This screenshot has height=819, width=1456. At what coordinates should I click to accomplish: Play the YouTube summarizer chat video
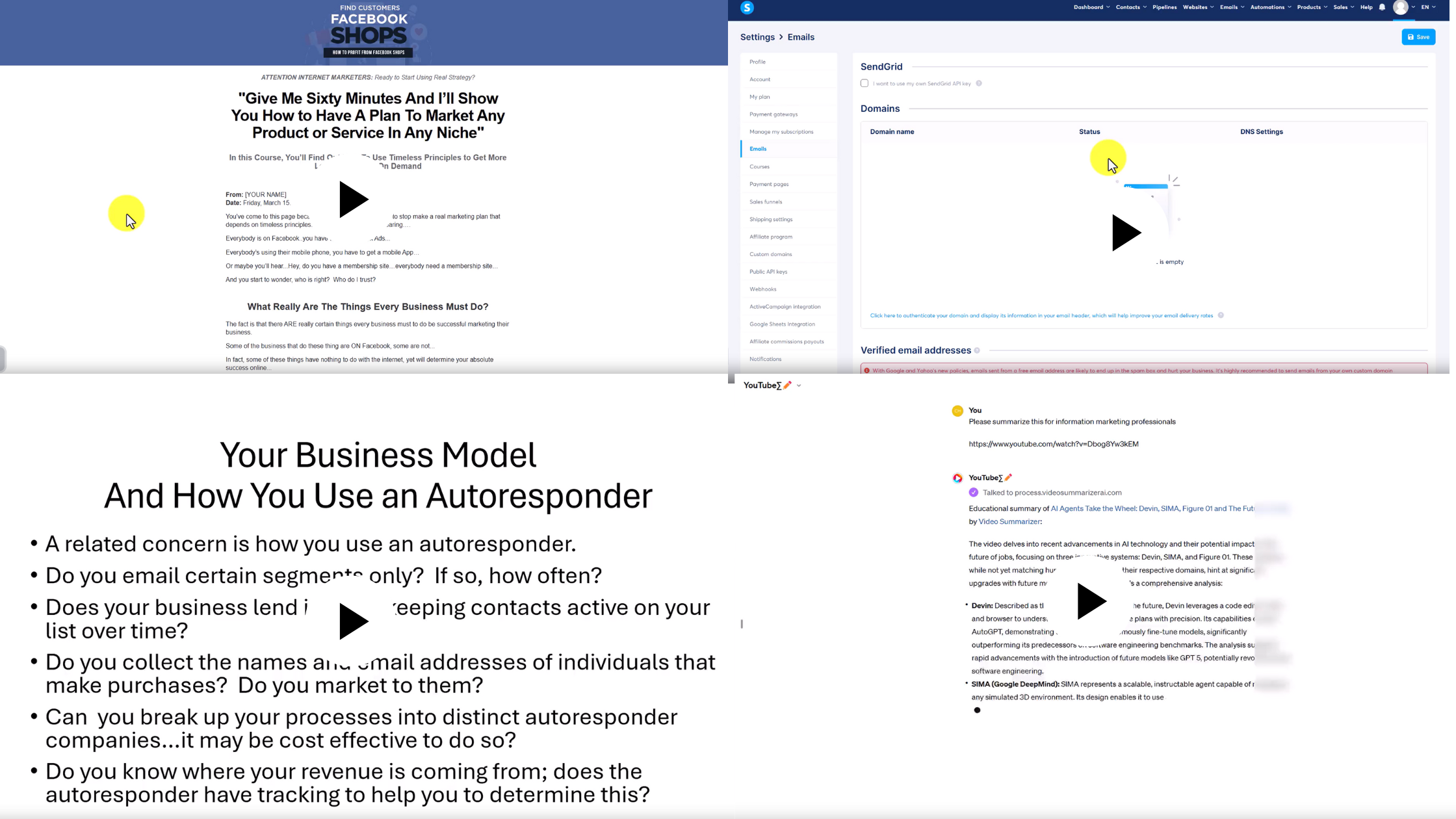click(1091, 601)
